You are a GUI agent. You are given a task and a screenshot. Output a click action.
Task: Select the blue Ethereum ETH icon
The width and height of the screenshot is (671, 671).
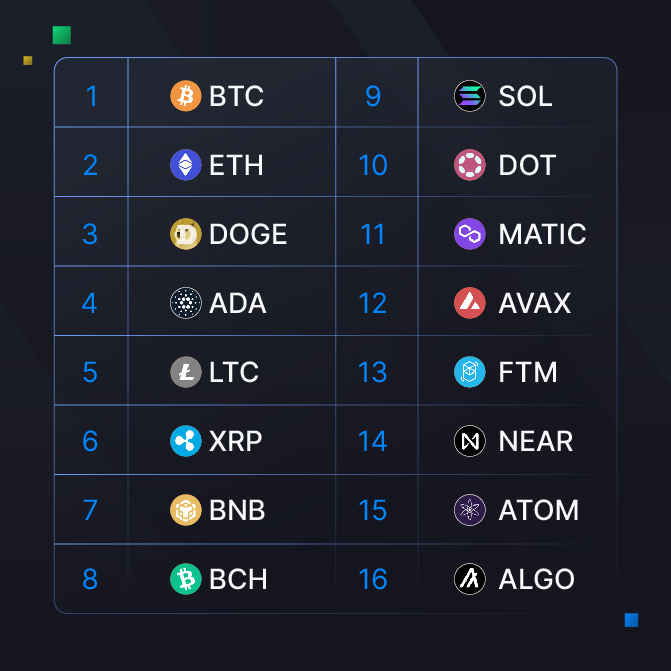186,165
